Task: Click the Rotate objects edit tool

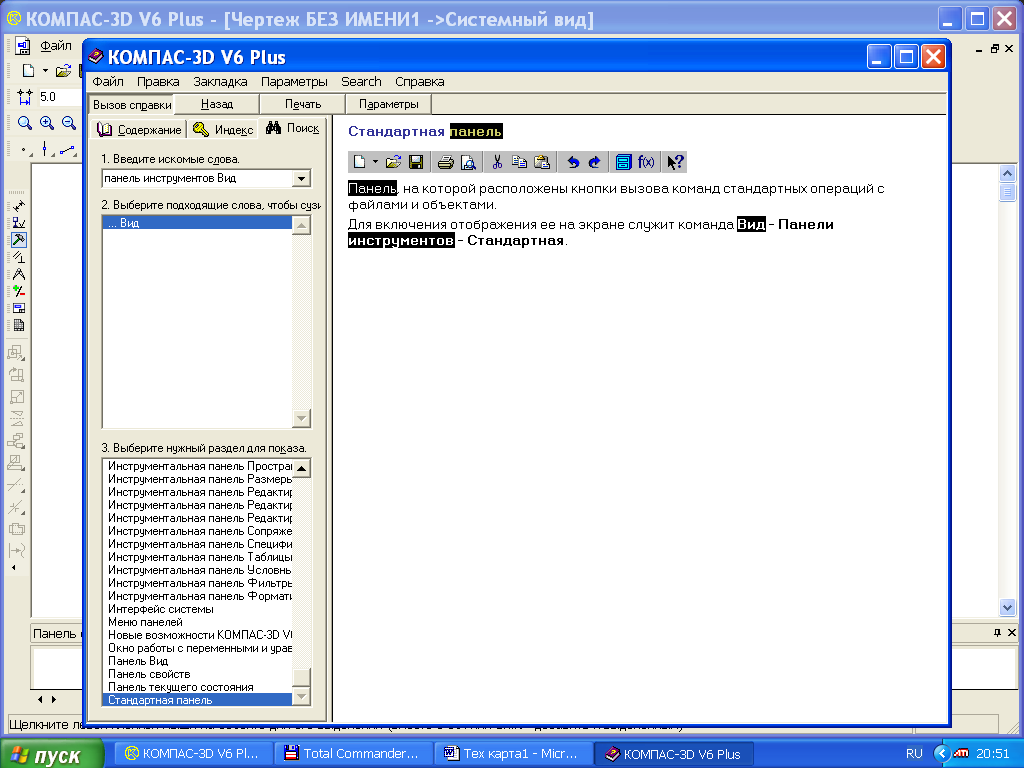Action: pos(16,376)
